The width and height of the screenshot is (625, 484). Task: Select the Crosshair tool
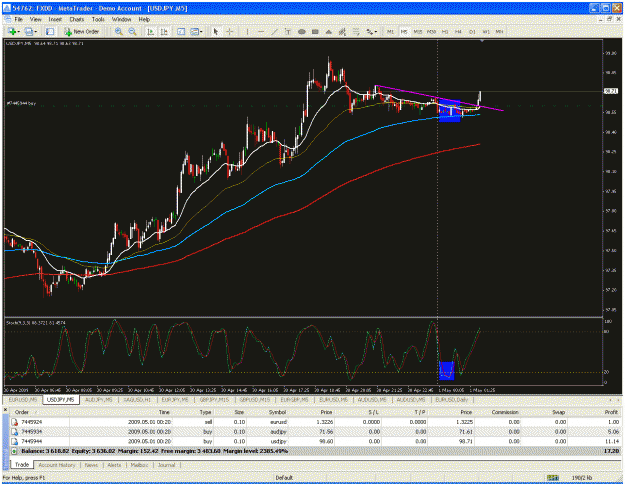230,31
